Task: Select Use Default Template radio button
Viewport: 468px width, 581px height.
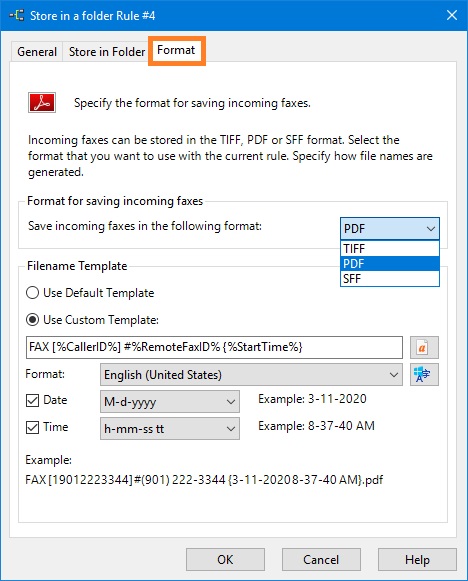Action: 33,293
